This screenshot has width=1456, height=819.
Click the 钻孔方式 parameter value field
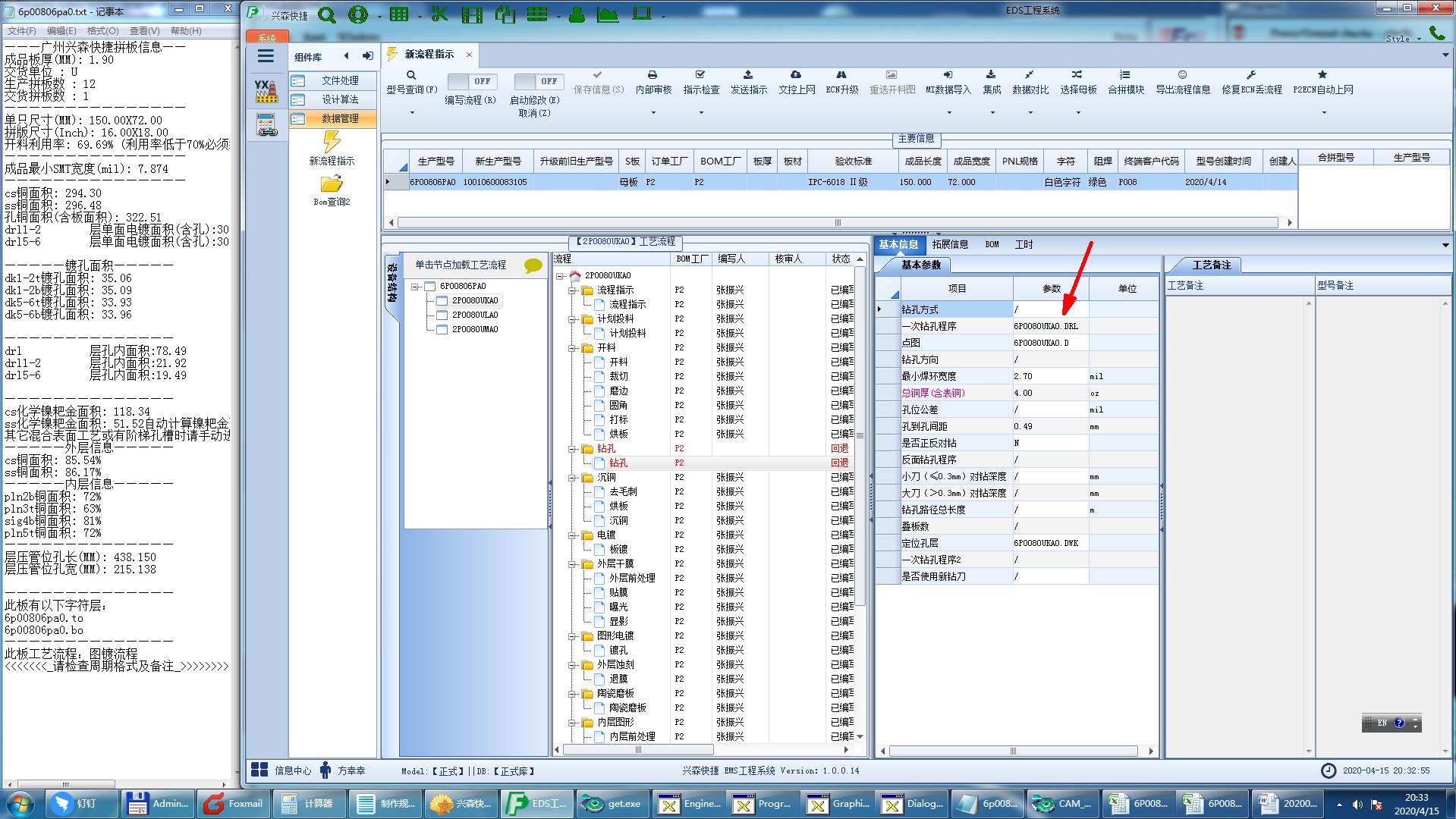[x=1050, y=309]
